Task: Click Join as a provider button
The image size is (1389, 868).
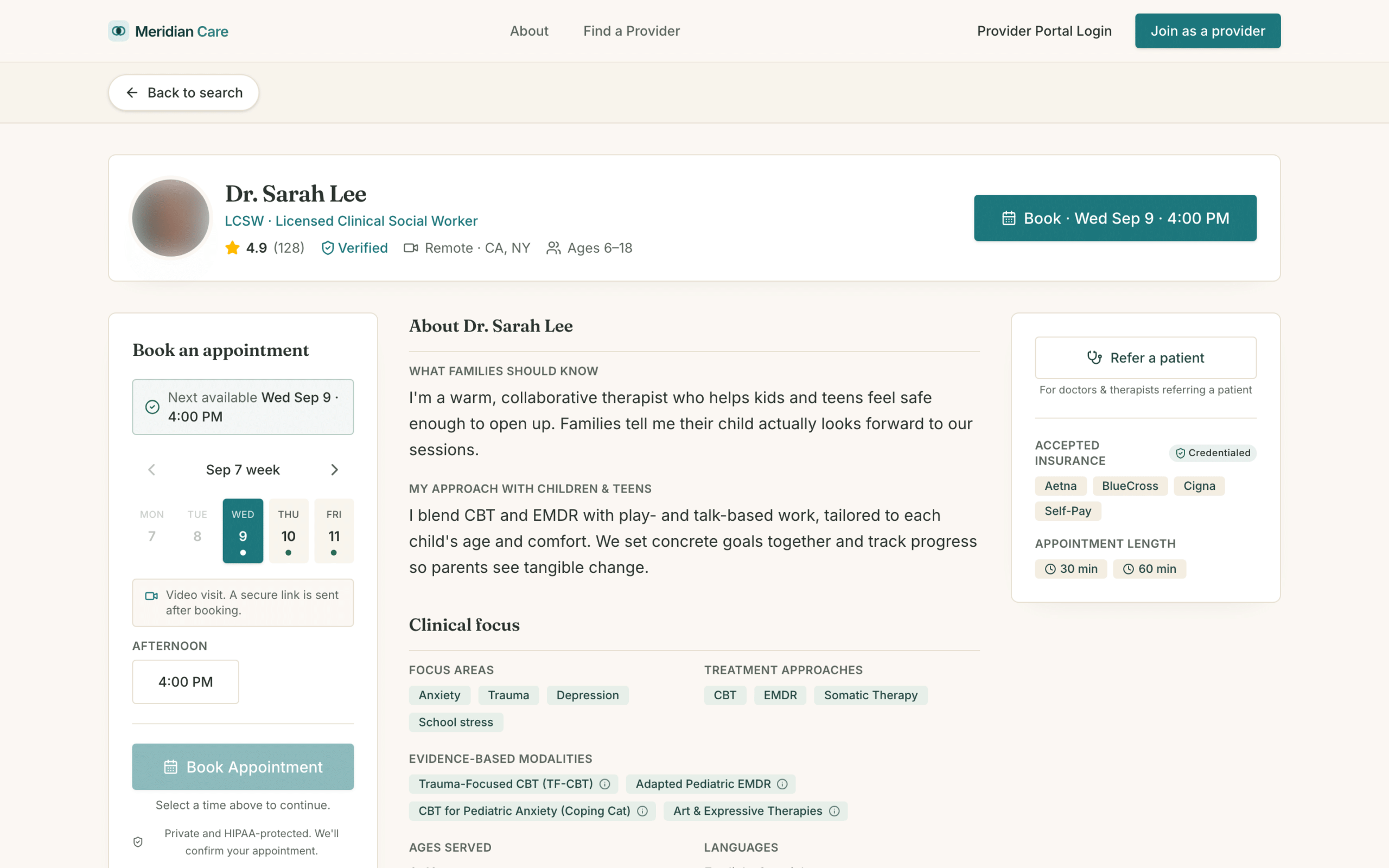Action: click(1208, 31)
